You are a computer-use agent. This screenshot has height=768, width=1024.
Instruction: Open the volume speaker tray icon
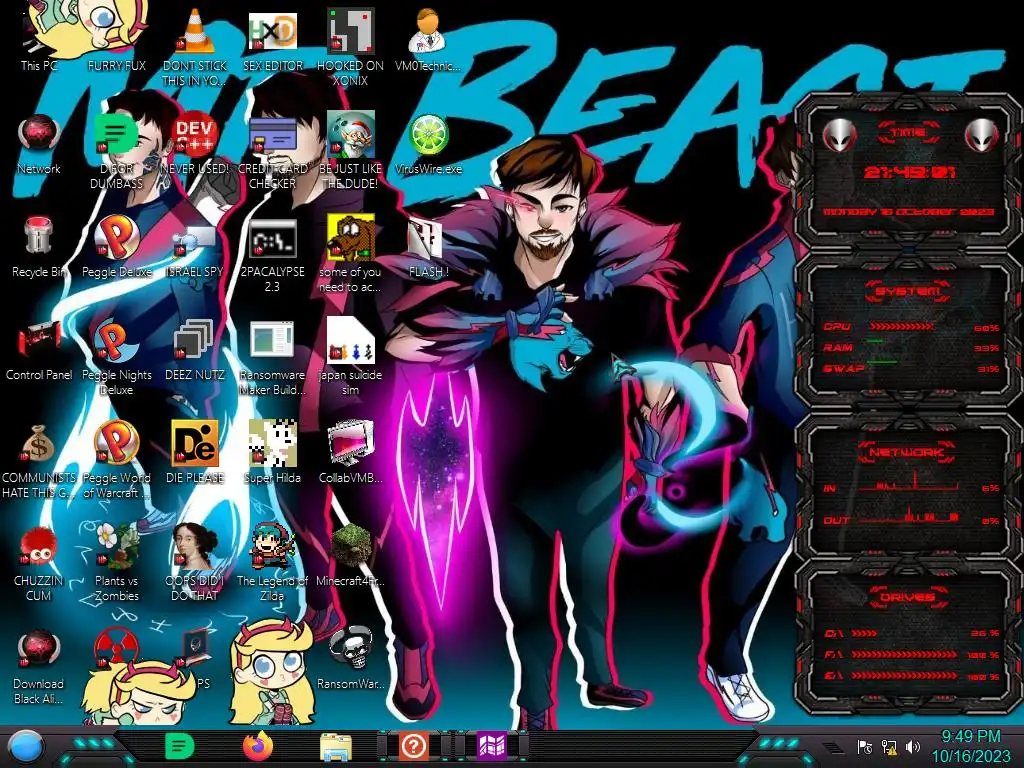[x=912, y=746]
